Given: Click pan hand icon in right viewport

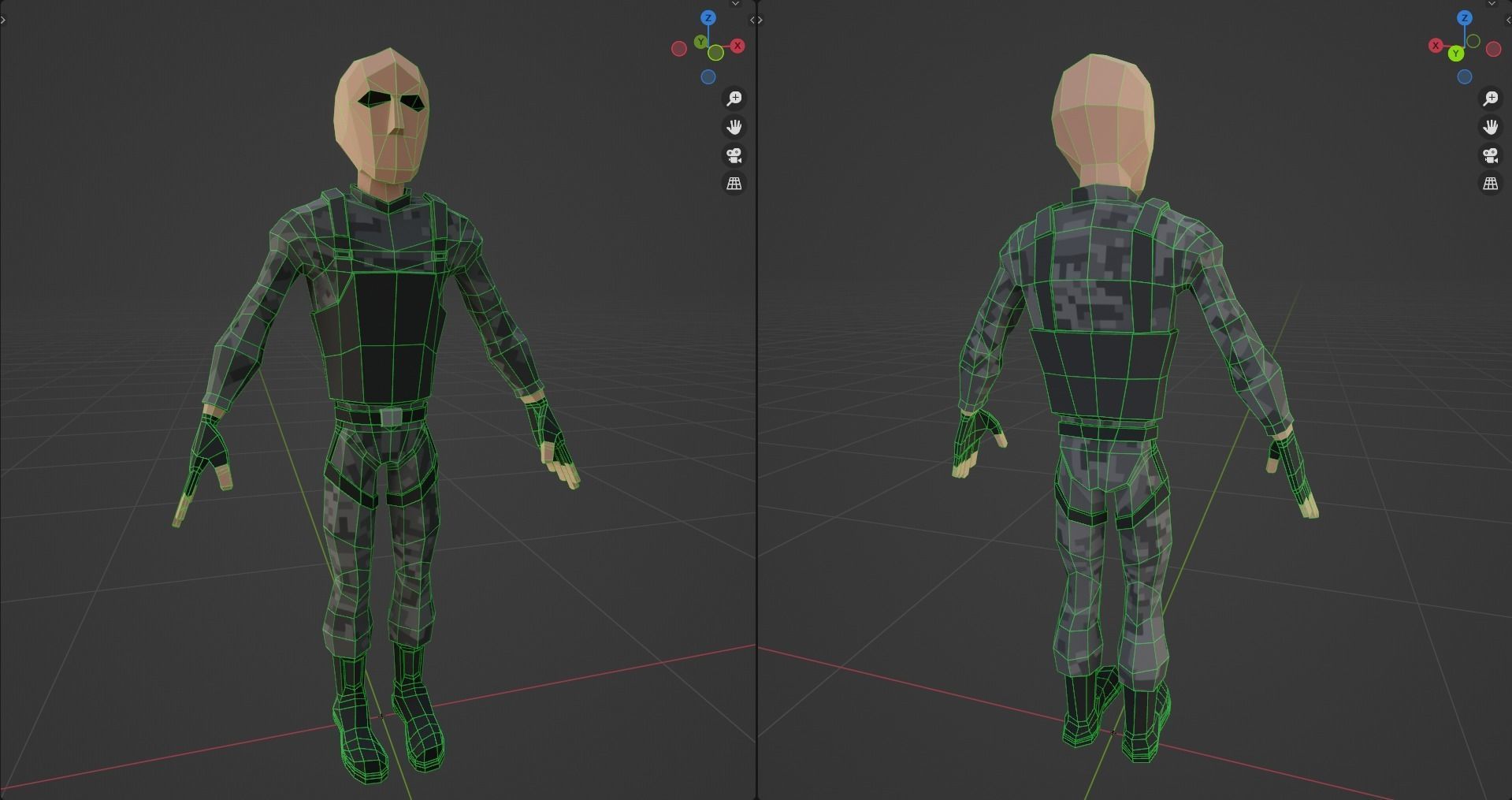Looking at the screenshot, I should (x=1491, y=127).
